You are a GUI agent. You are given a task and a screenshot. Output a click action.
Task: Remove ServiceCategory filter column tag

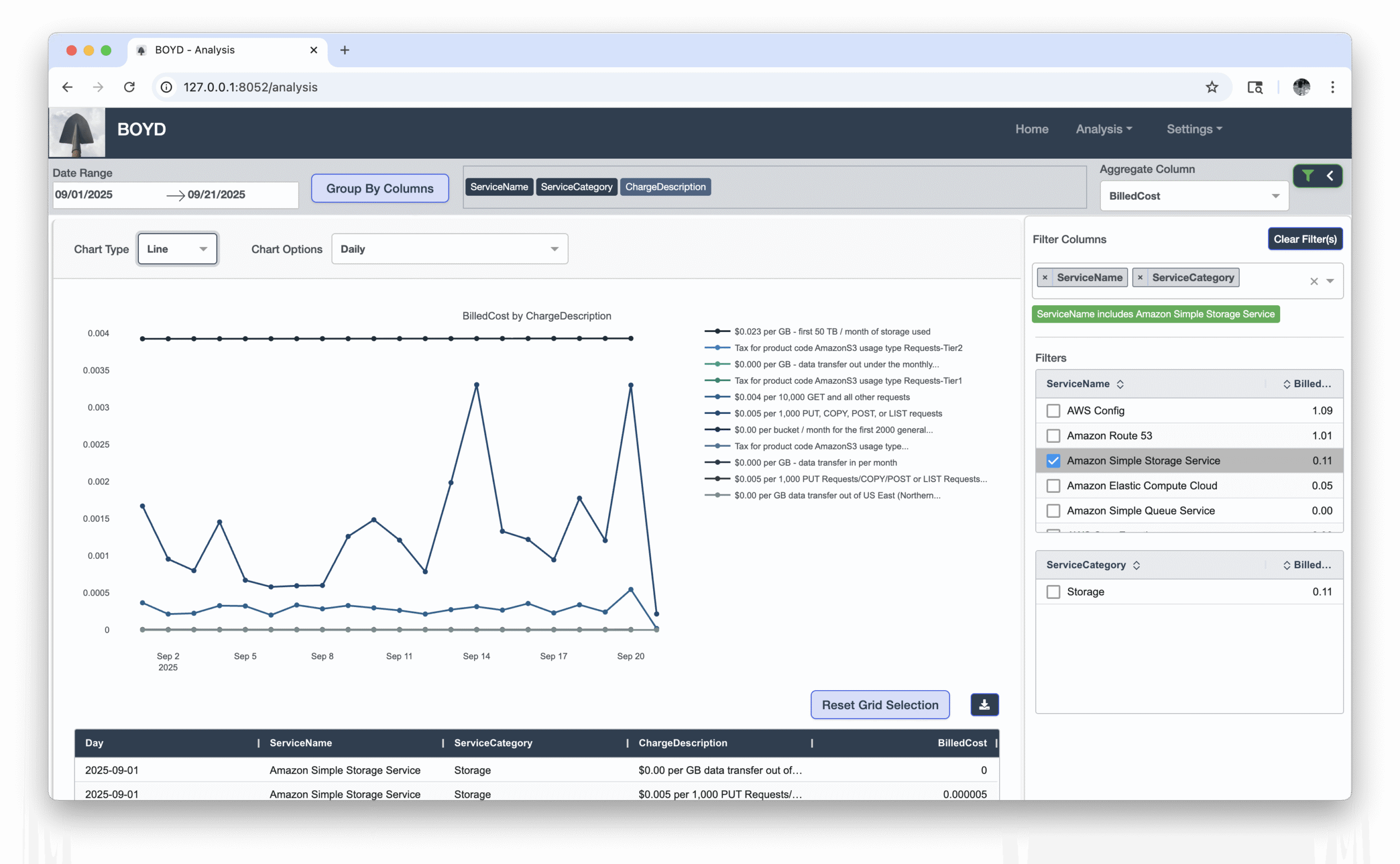(x=1140, y=278)
